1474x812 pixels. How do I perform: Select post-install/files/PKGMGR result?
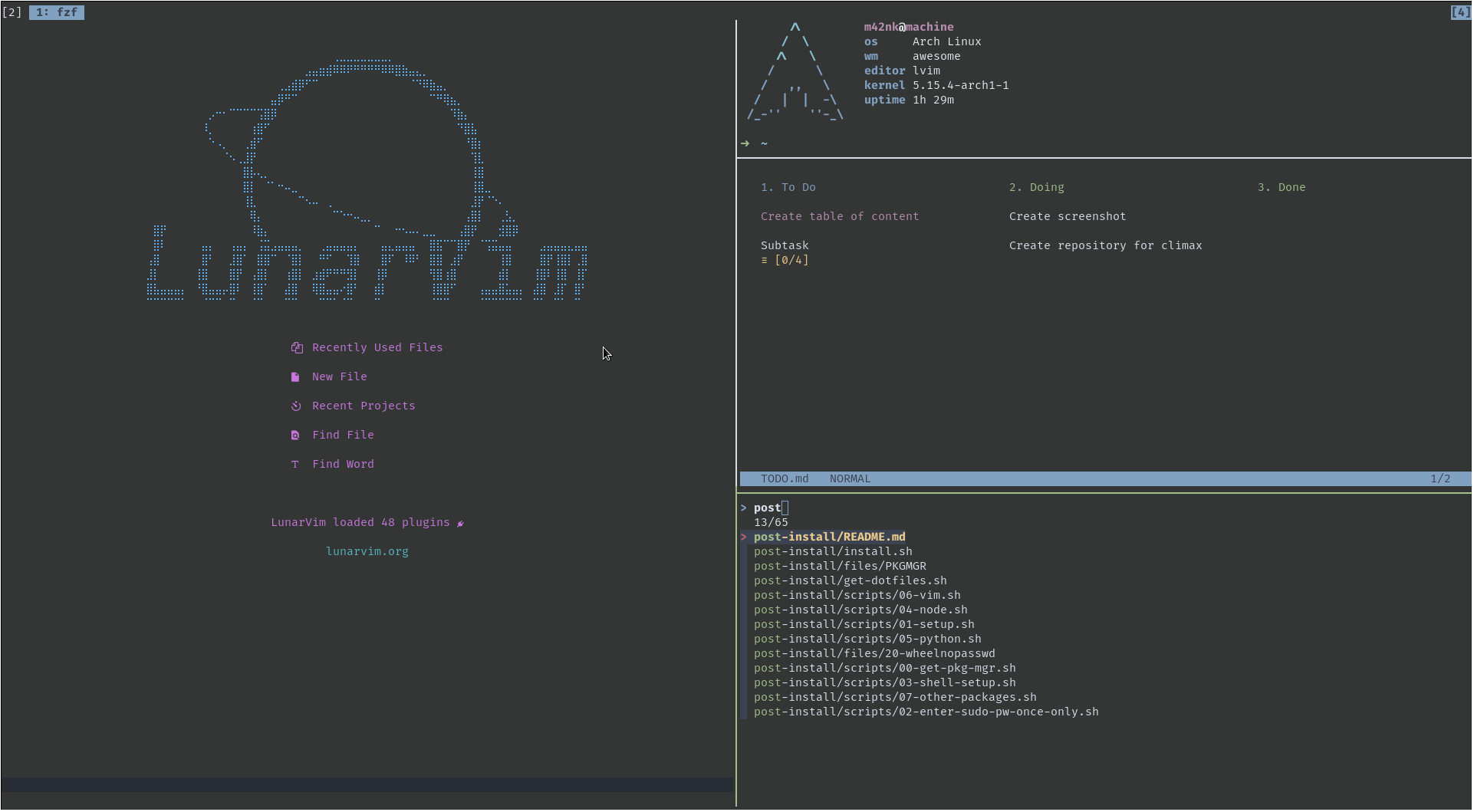840,567
